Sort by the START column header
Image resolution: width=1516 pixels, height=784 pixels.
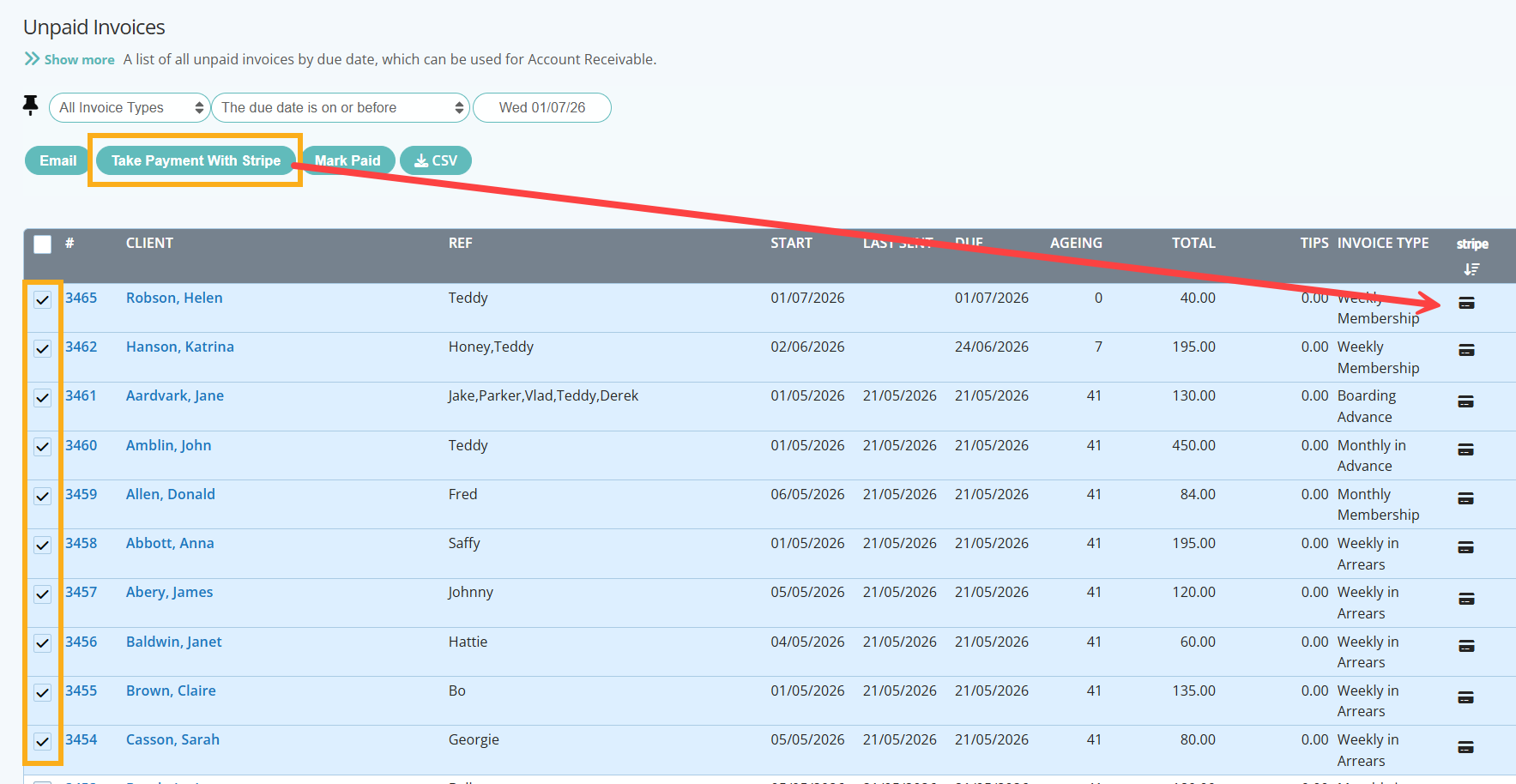791,243
